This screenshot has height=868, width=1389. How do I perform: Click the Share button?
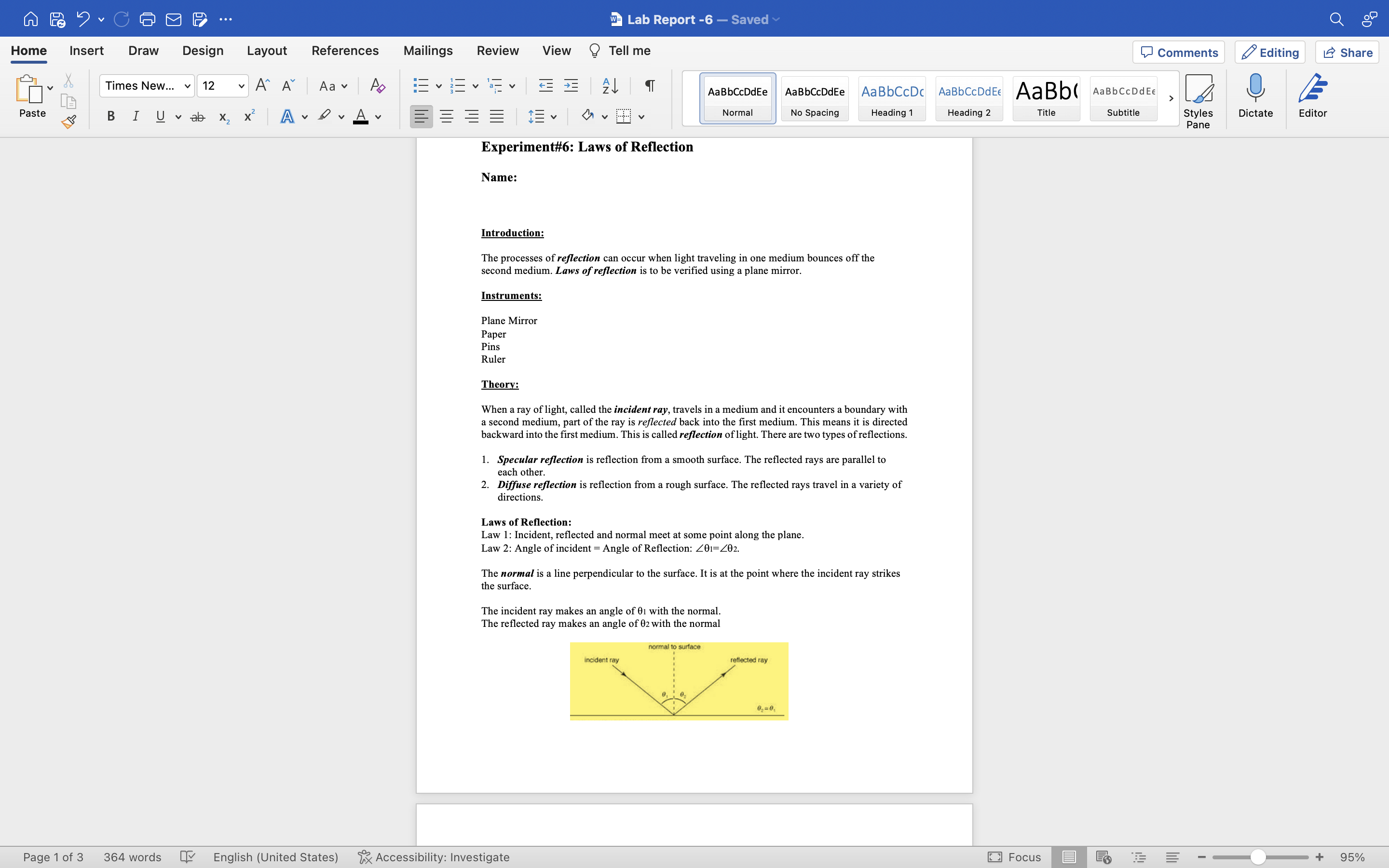pyautogui.click(x=1347, y=52)
